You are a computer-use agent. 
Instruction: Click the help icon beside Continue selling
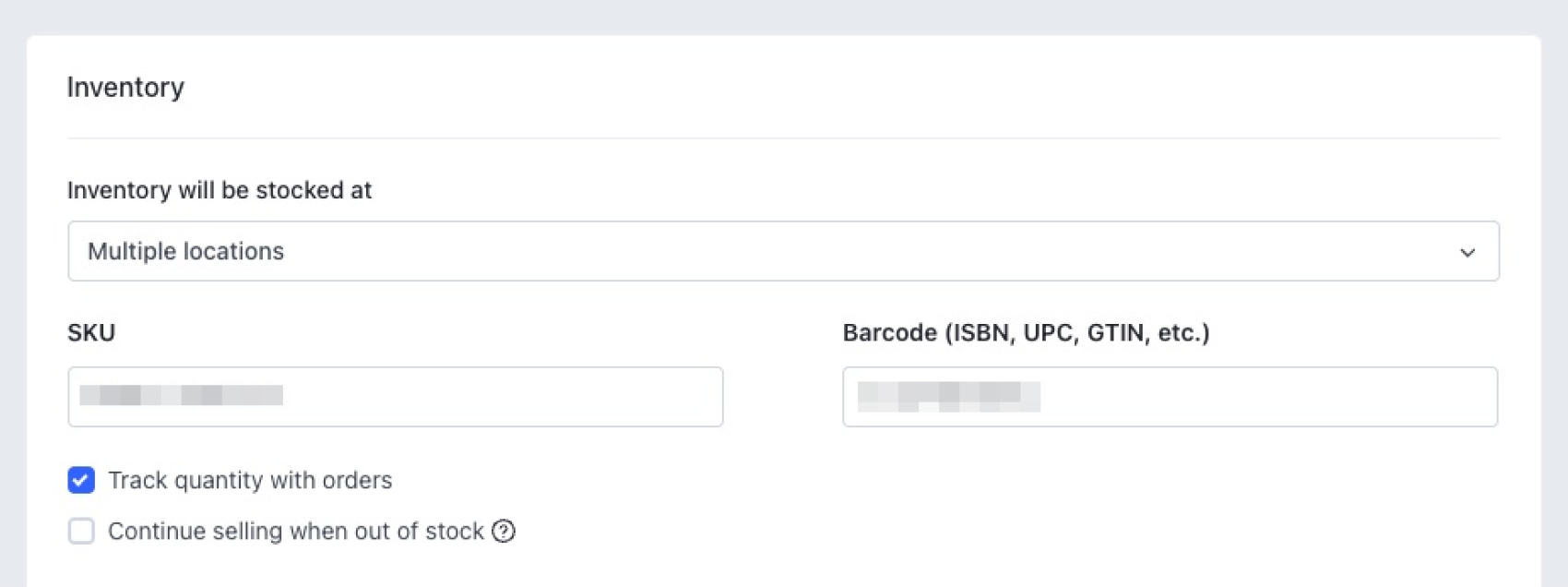point(504,532)
